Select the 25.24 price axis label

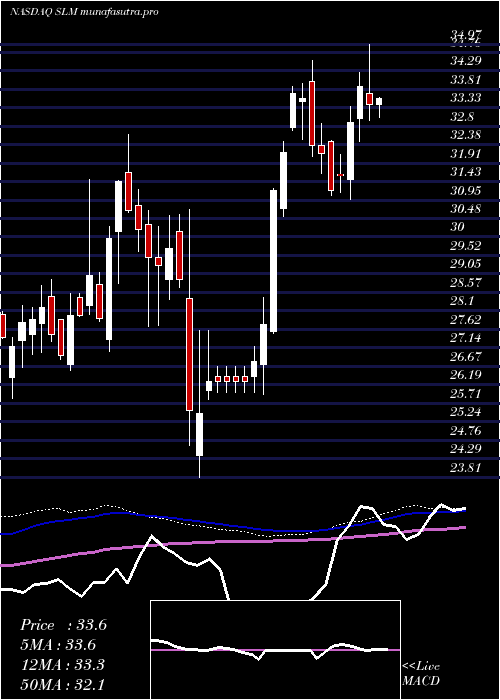(x=466, y=412)
